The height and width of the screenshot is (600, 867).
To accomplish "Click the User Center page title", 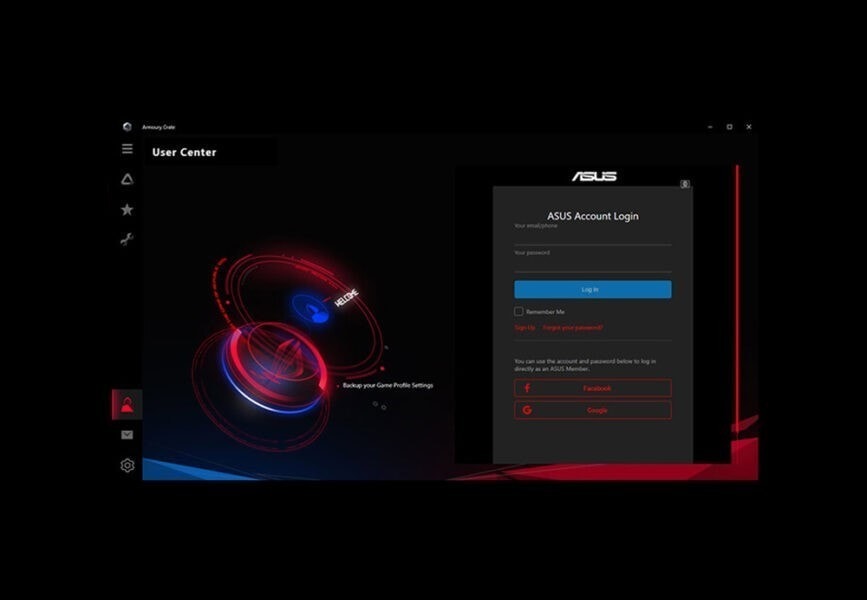I will point(184,152).
